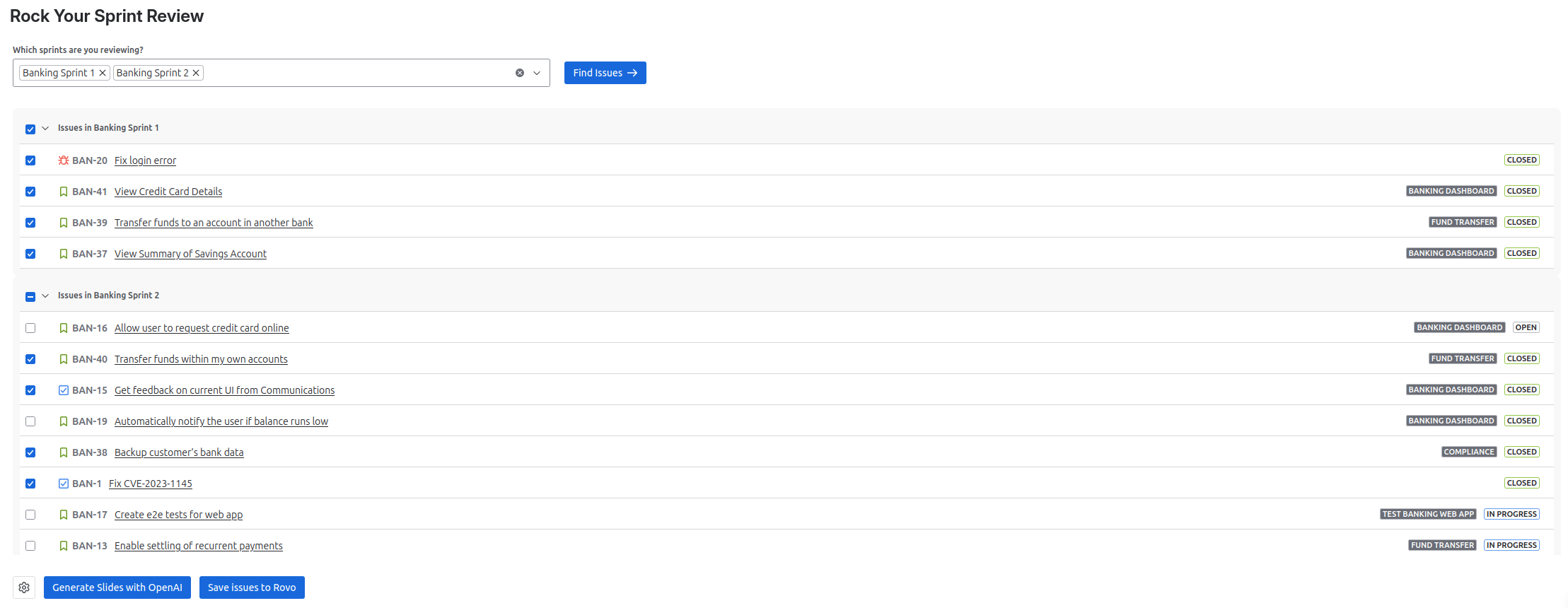Click the Find Issues button
This screenshot has width=1568, height=608.
605,73
